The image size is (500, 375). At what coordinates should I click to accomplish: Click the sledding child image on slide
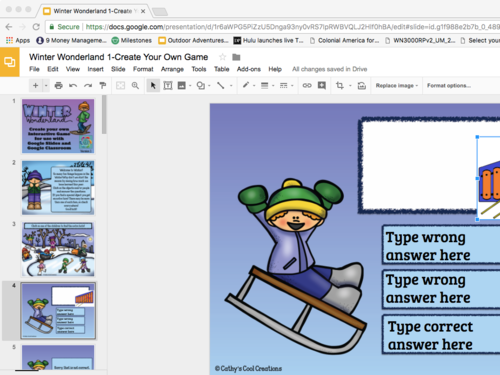(x=295, y=267)
